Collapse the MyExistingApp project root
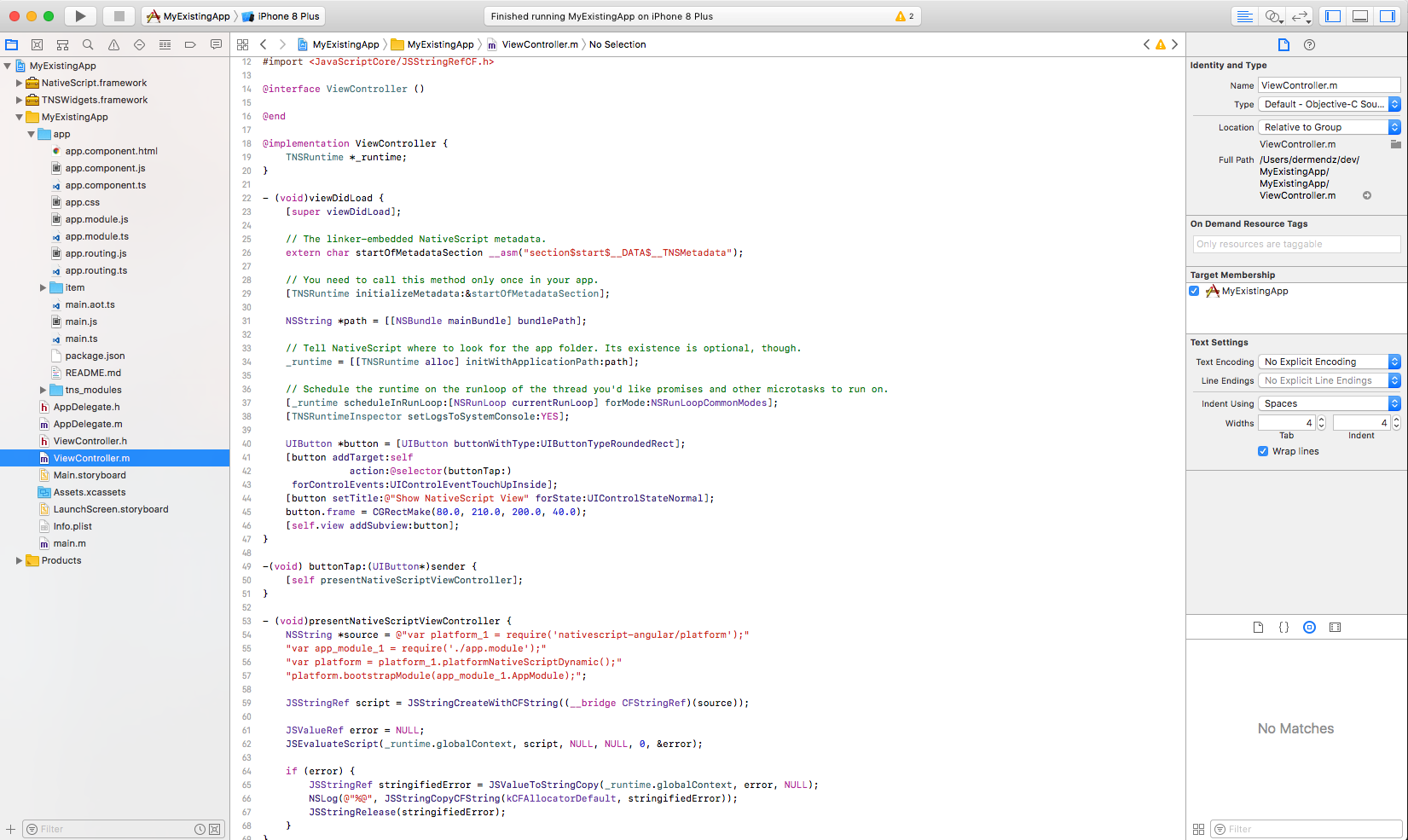 coord(8,66)
